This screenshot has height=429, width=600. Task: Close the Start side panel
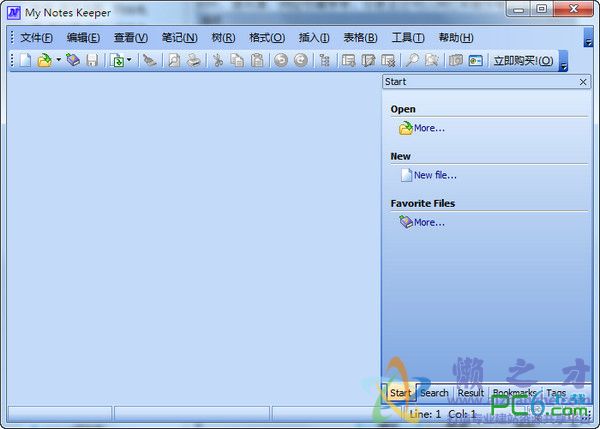point(583,82)
